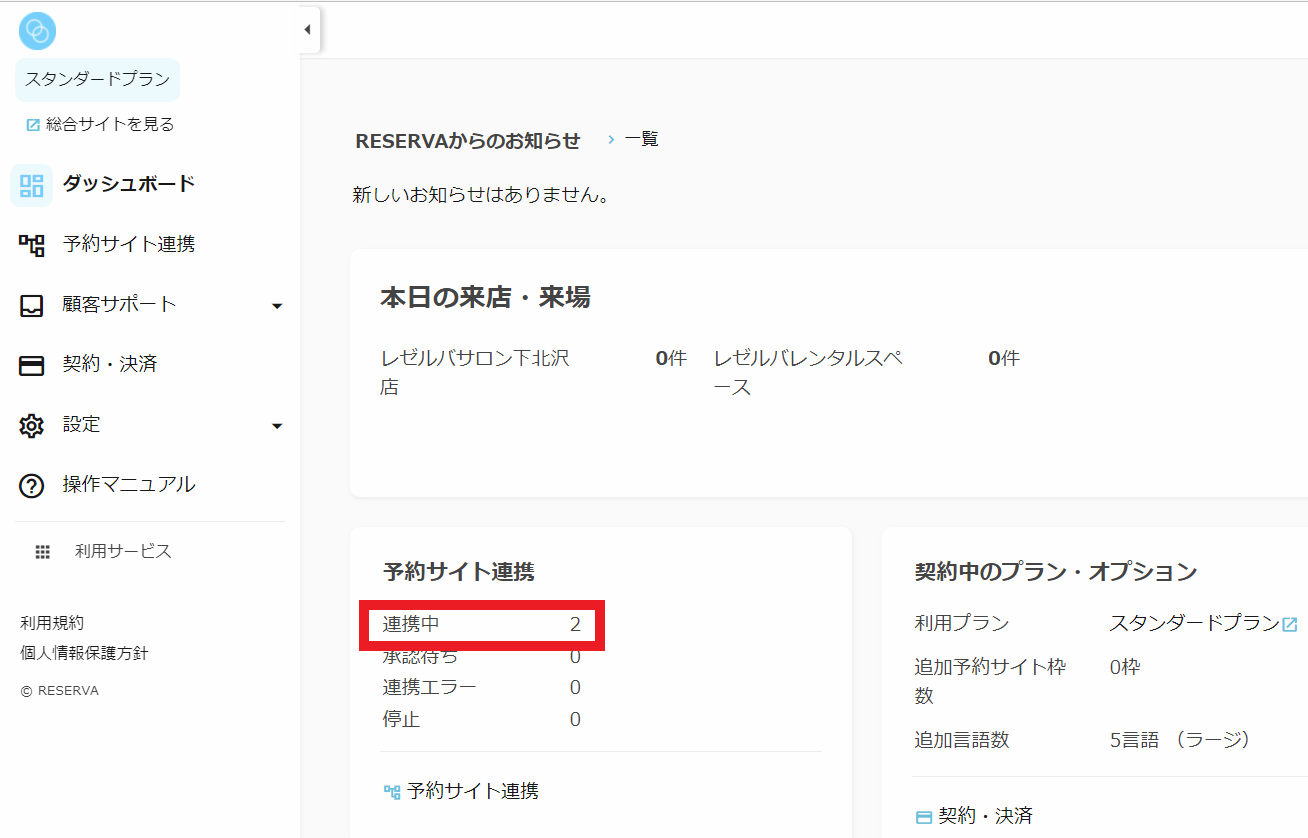Click the 利用規約 link
The image size is (1308, 838).
tap(52, 623)
